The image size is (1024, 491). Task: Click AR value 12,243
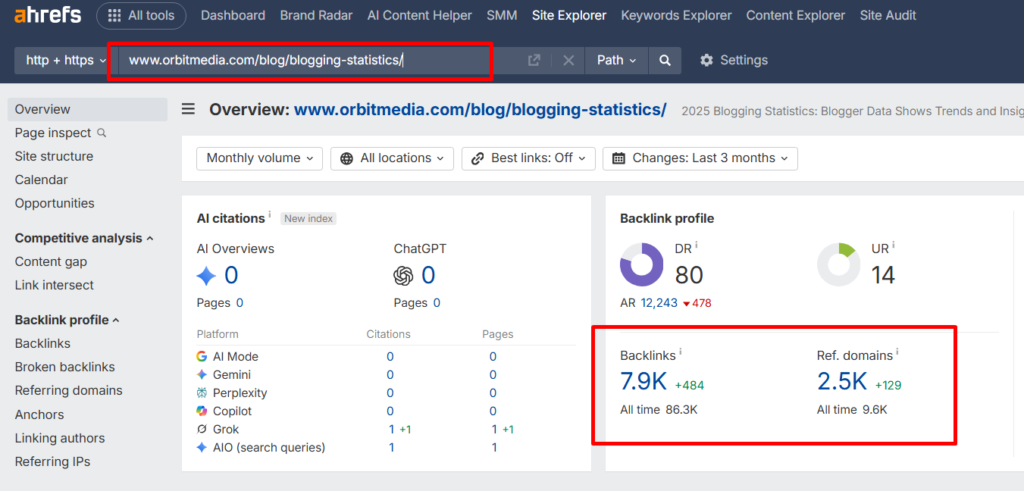659,303
